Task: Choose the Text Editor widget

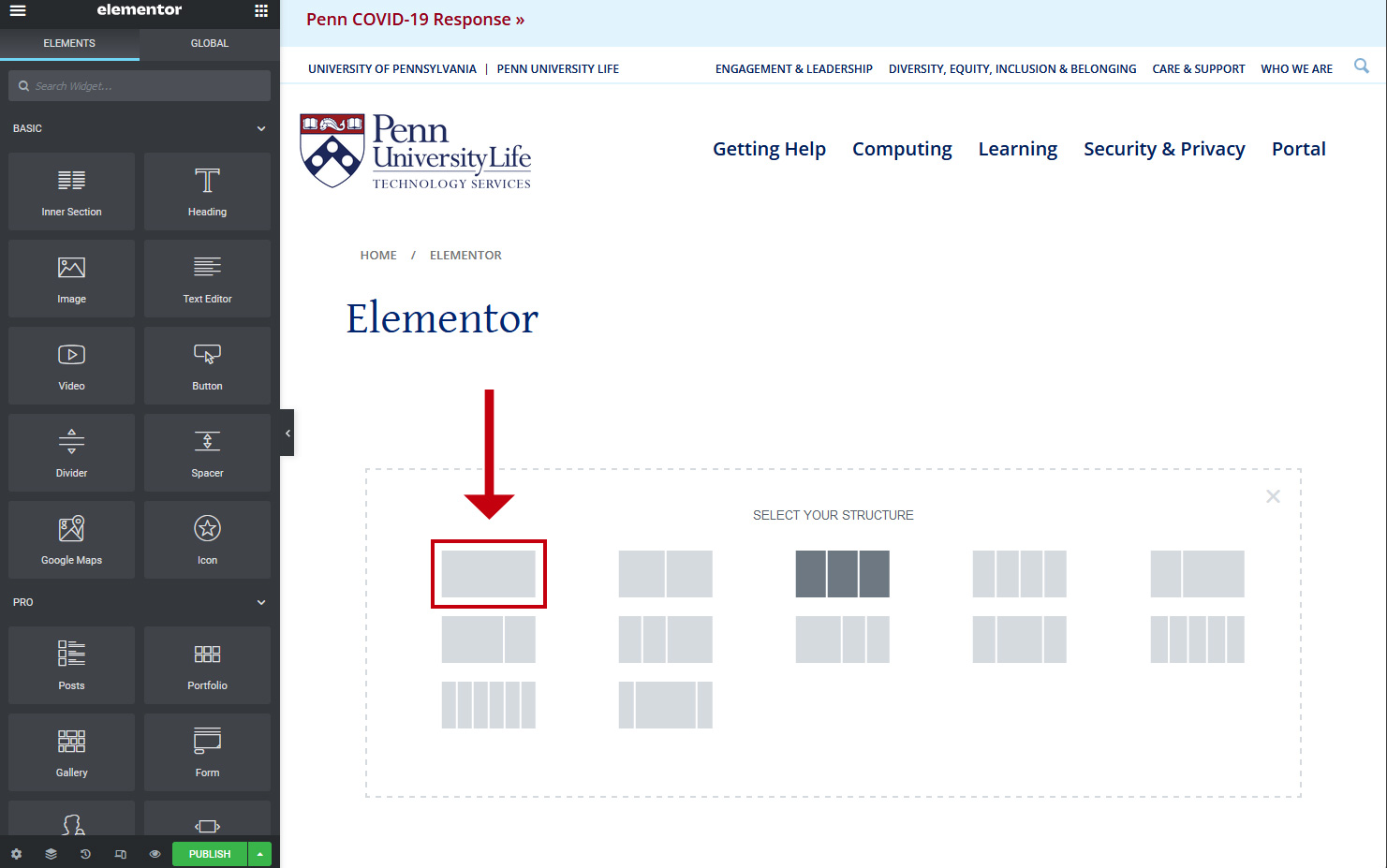Action: pos(207,279)
